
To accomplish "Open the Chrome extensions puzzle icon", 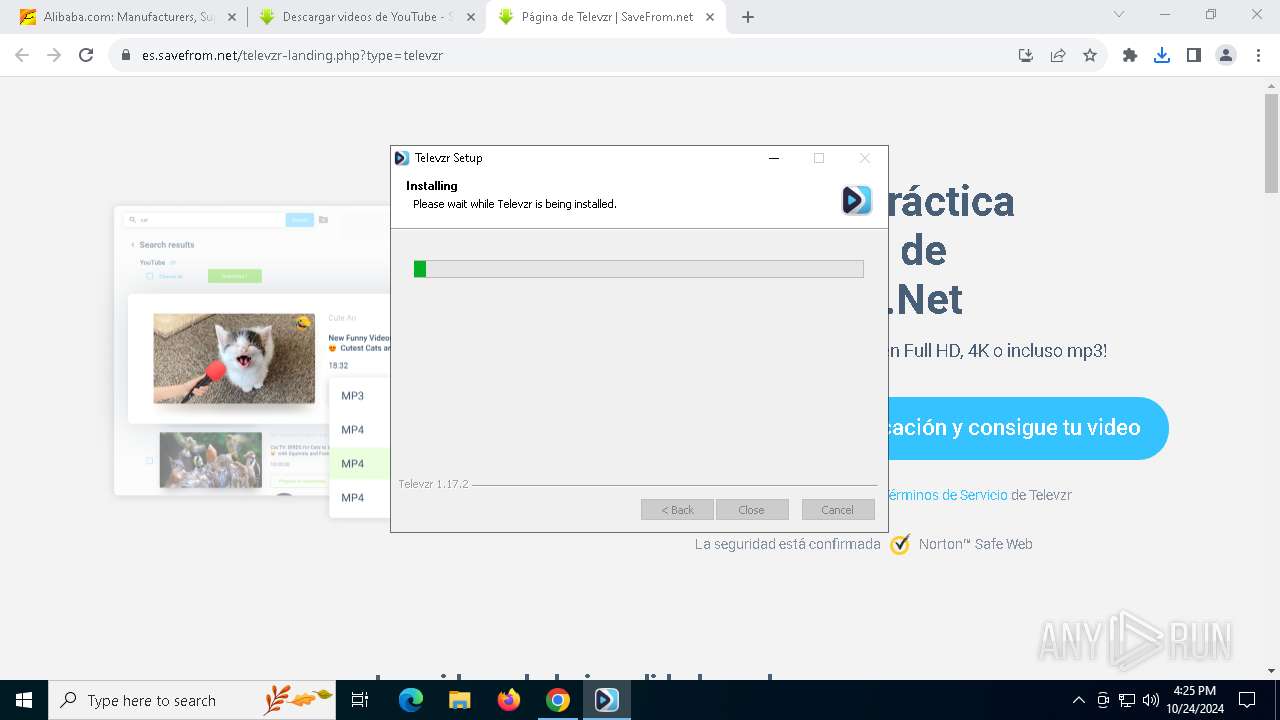I will [1130, 56].
